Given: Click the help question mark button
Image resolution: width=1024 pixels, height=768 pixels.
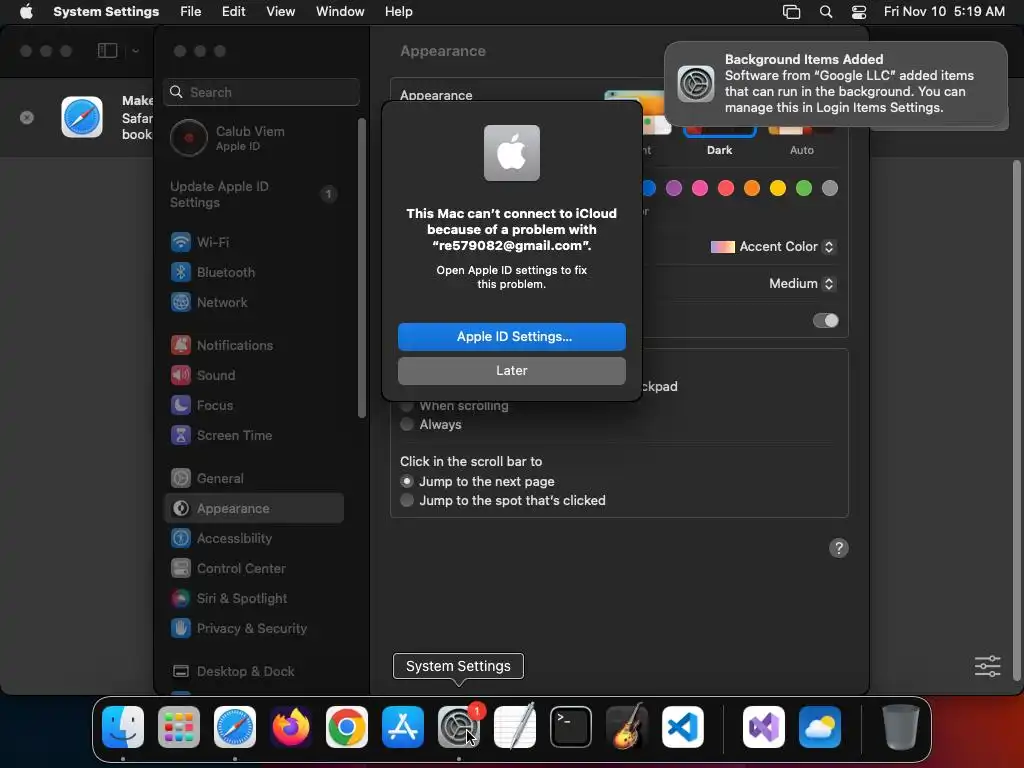Looking at the screenshot, I should [x=839, y=548].
